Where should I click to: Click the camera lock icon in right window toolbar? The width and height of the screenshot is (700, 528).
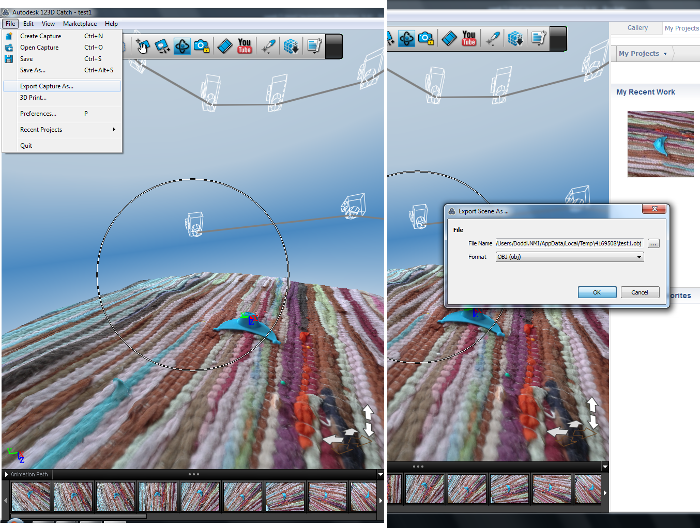[426, 39]
